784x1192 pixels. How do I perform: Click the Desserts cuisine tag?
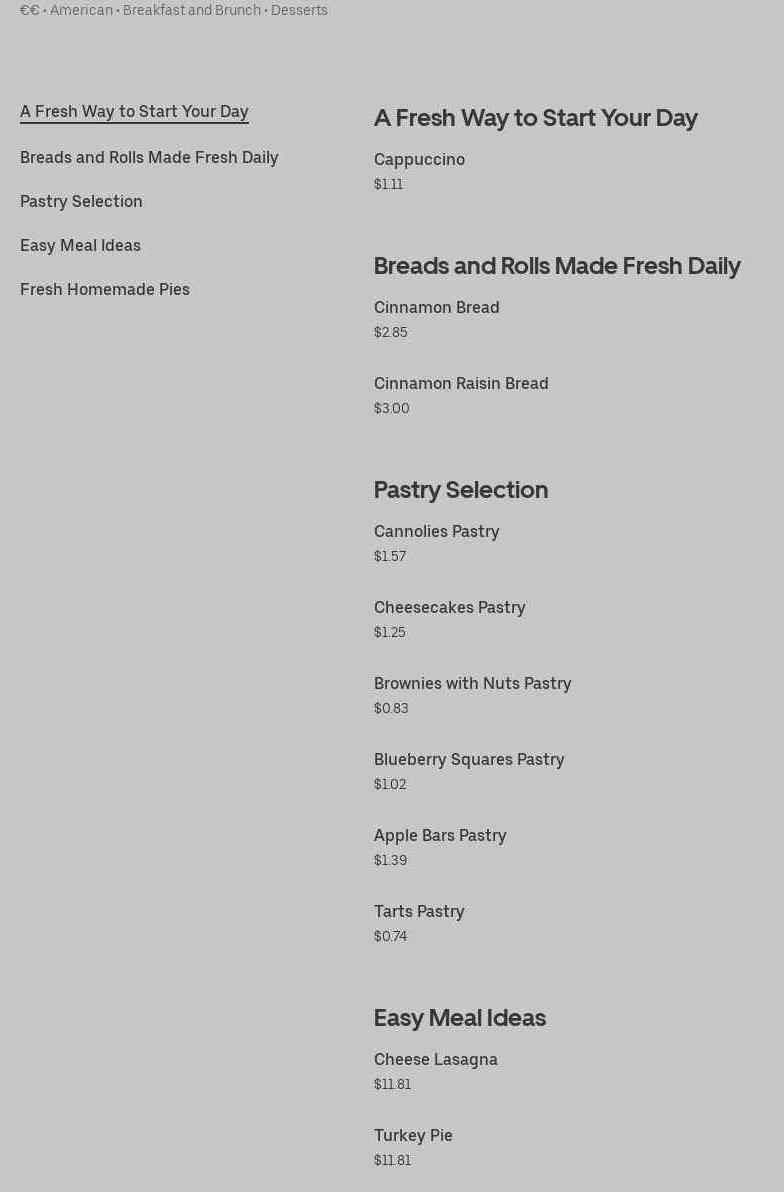[299, 10]
